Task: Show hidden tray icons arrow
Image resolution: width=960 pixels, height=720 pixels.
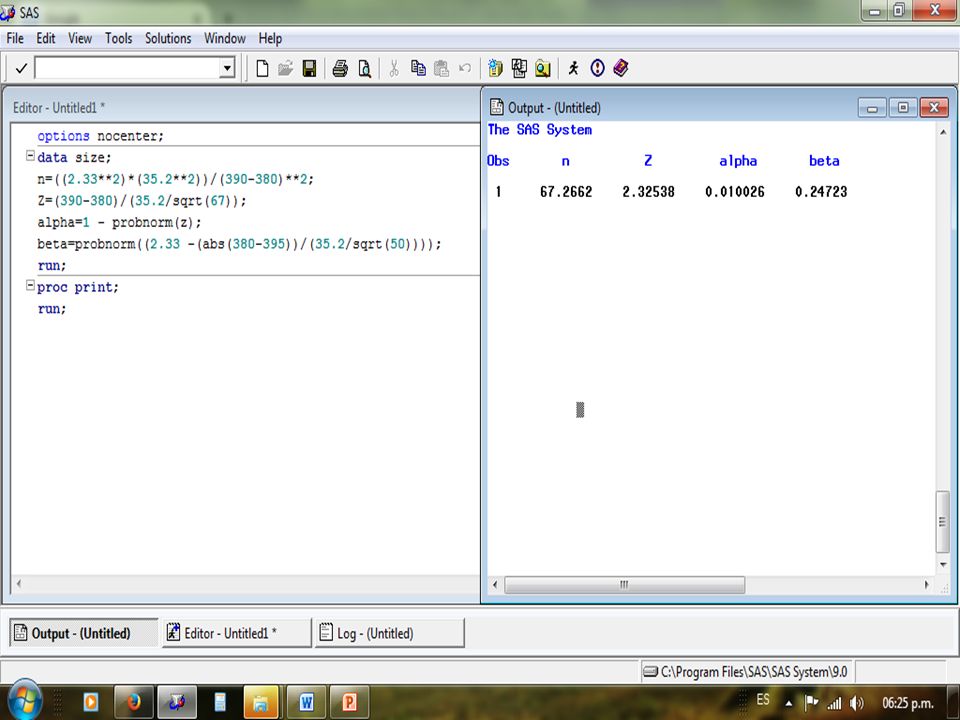Action: (x=789, y=703)
